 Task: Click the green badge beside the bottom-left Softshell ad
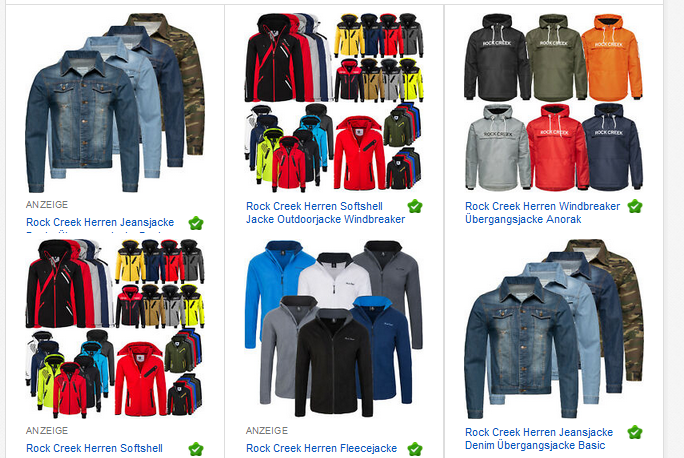(x=196, y=449)
